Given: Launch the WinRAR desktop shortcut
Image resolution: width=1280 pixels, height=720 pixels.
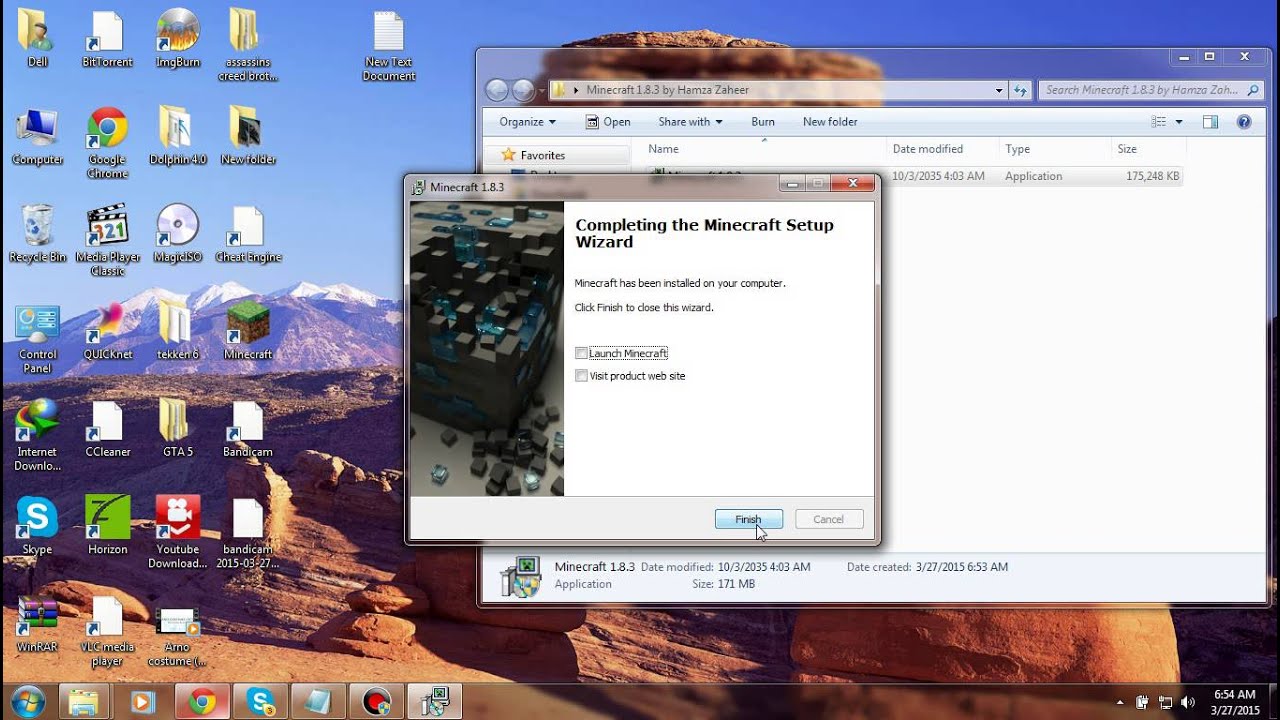Looking at the screenshot, I should [37, 624].
